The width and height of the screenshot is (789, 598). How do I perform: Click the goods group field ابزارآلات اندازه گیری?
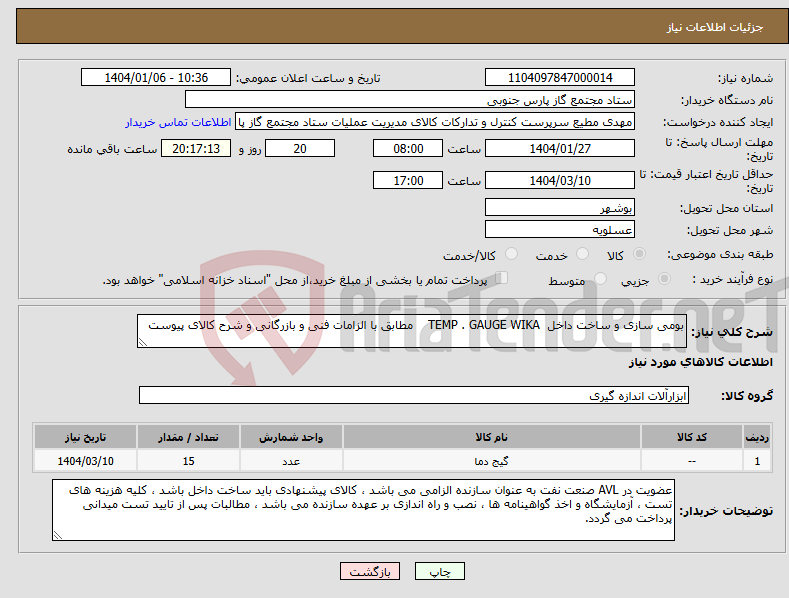[x=414, y=395]
